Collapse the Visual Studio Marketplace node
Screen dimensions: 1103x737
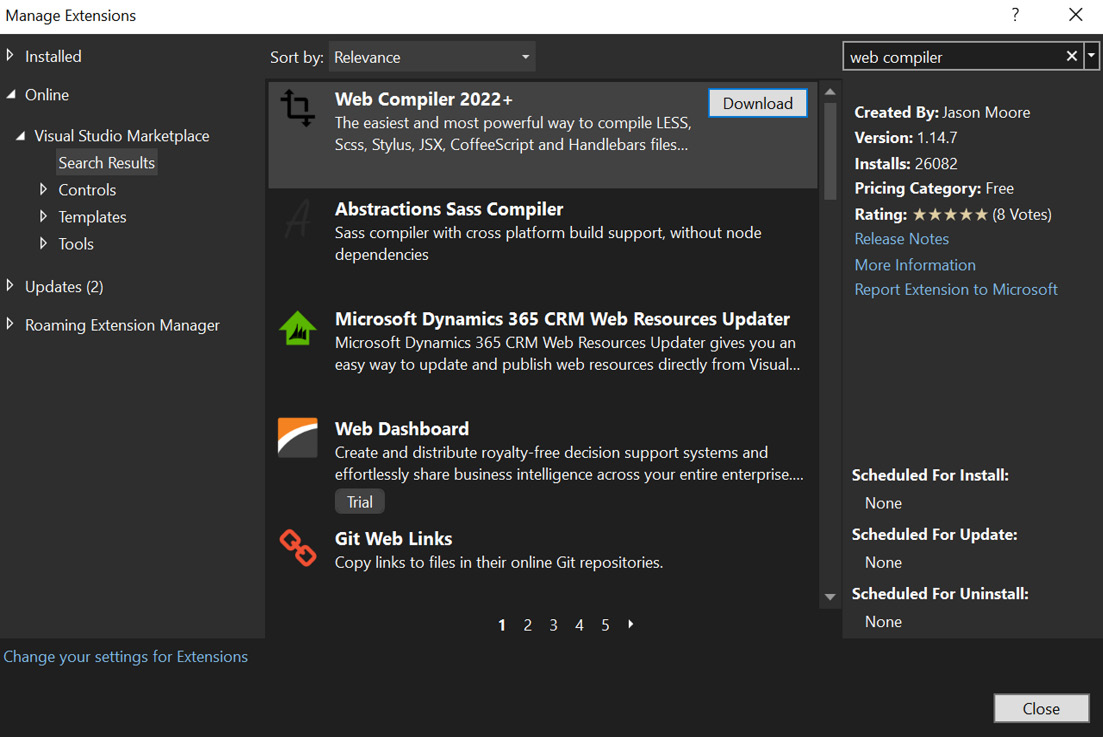pos(20,135)
